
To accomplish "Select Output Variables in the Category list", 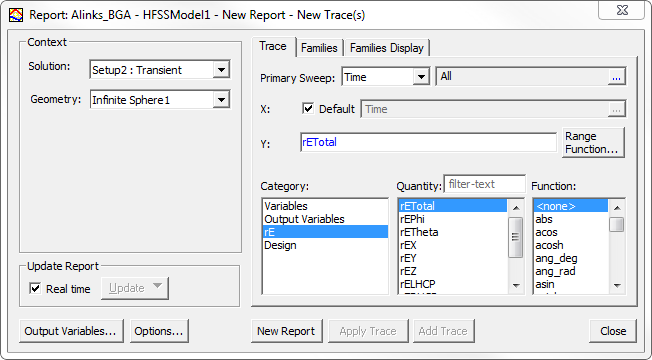I will (326, 219).
